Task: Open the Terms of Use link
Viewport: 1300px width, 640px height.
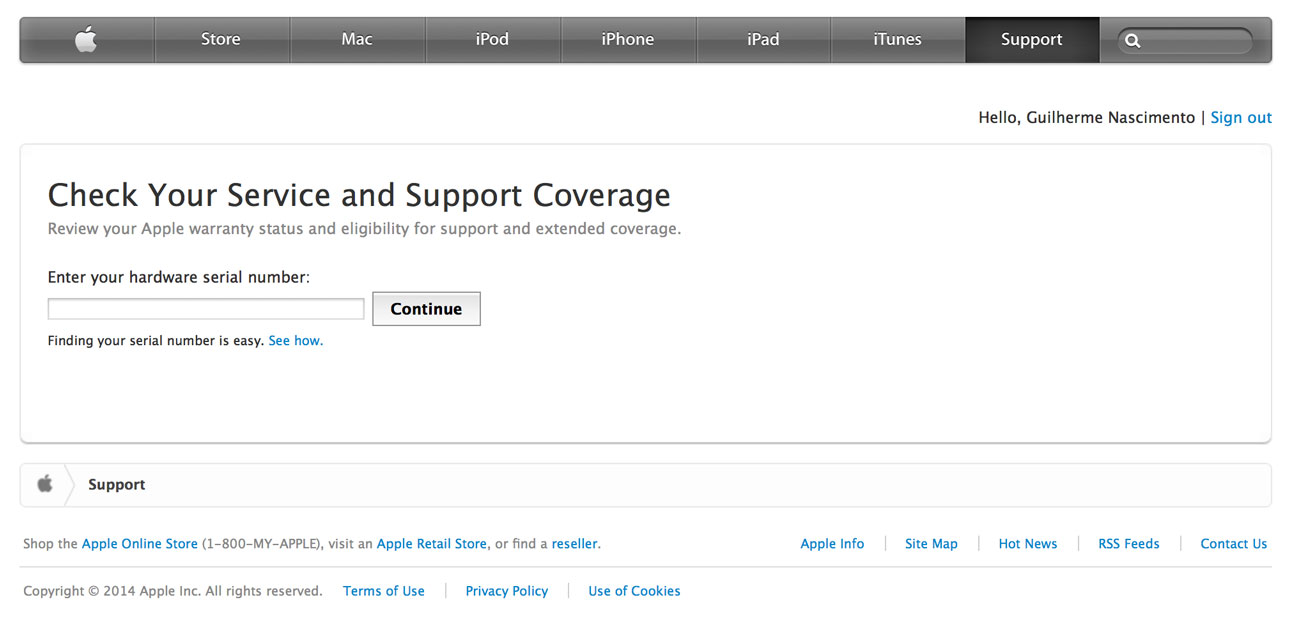Action: click(384, 591)
